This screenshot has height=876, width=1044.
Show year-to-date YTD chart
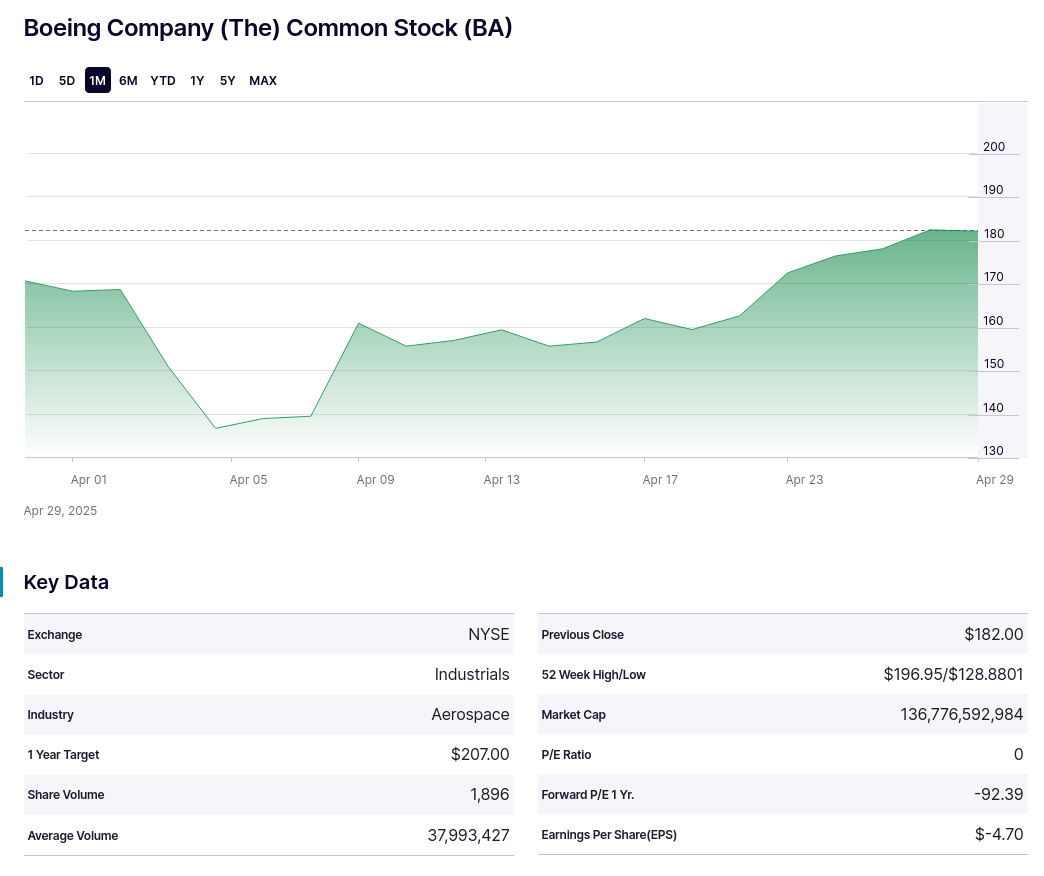pos(163,81)
